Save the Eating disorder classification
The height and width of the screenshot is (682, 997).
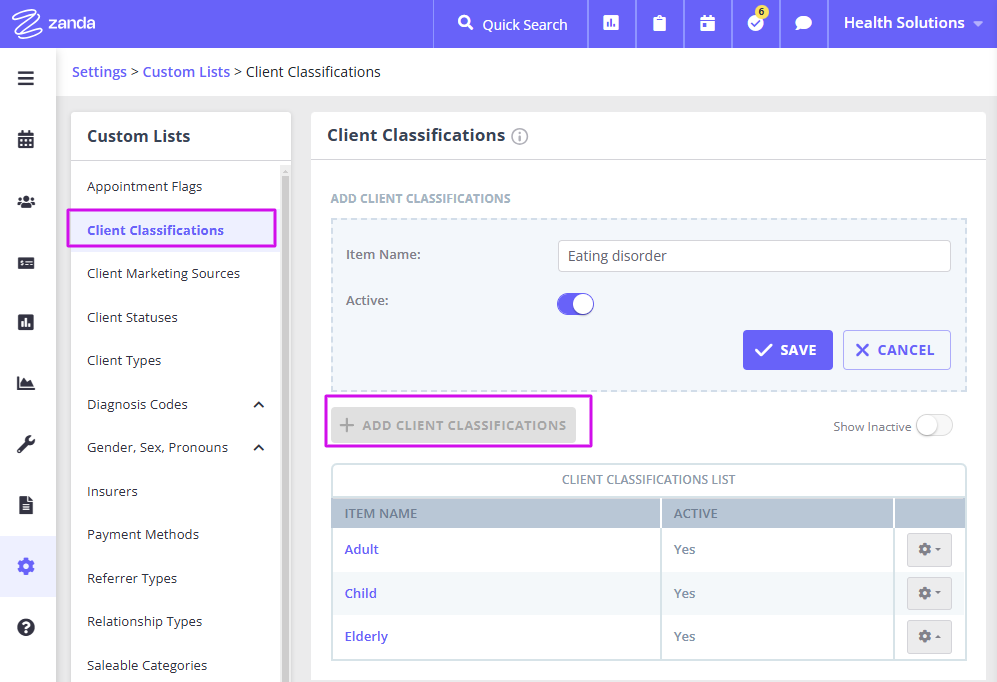(787, 349)
